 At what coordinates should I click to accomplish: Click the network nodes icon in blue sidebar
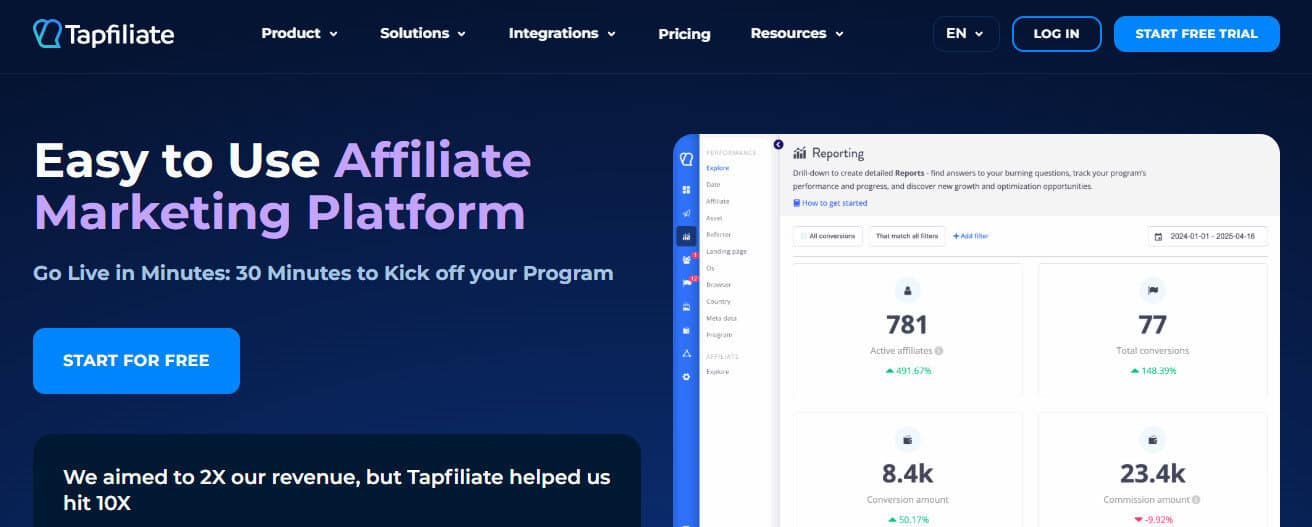click(686, 353)
